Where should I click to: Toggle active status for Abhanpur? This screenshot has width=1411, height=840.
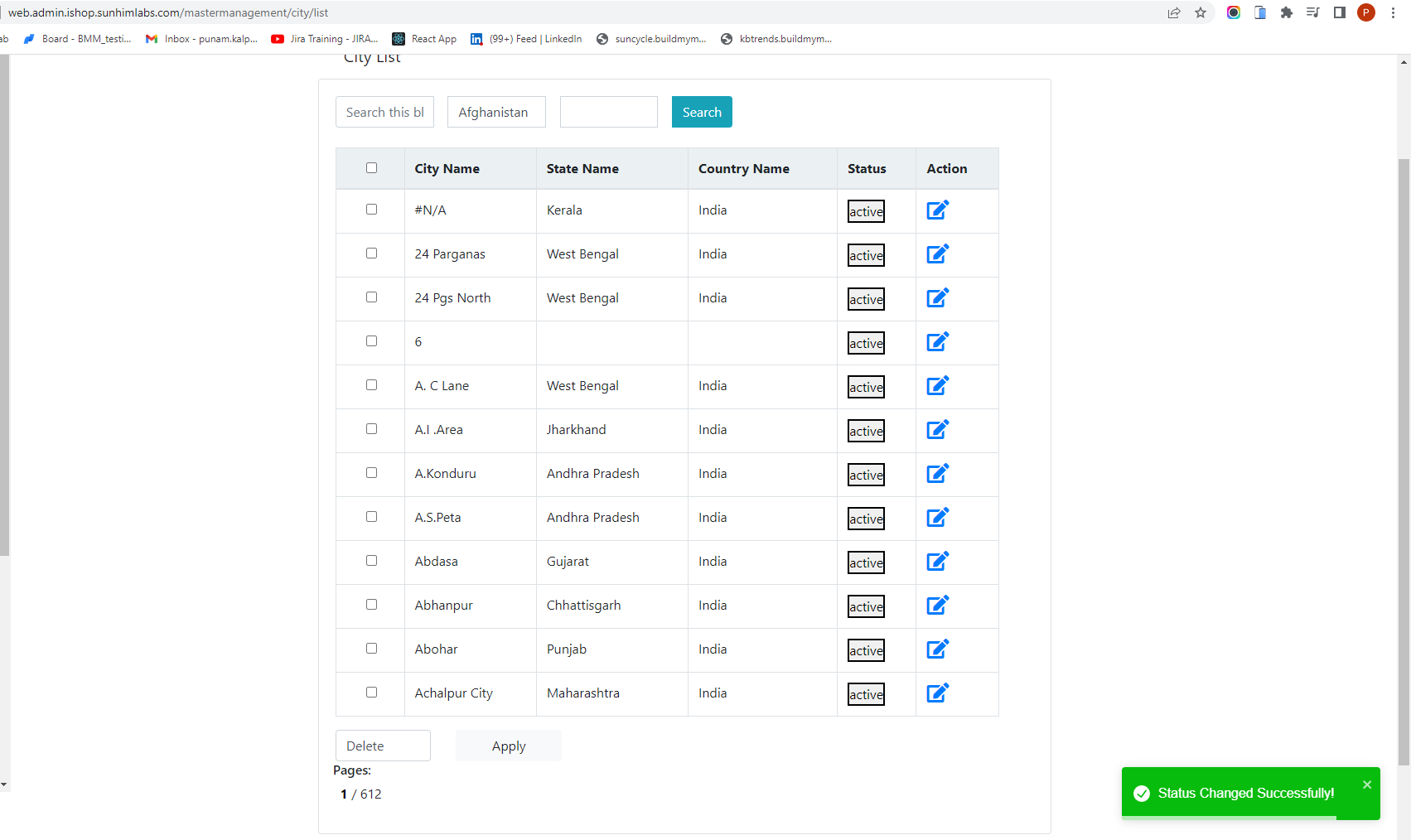pyautogui.click(x=866, y=606)
